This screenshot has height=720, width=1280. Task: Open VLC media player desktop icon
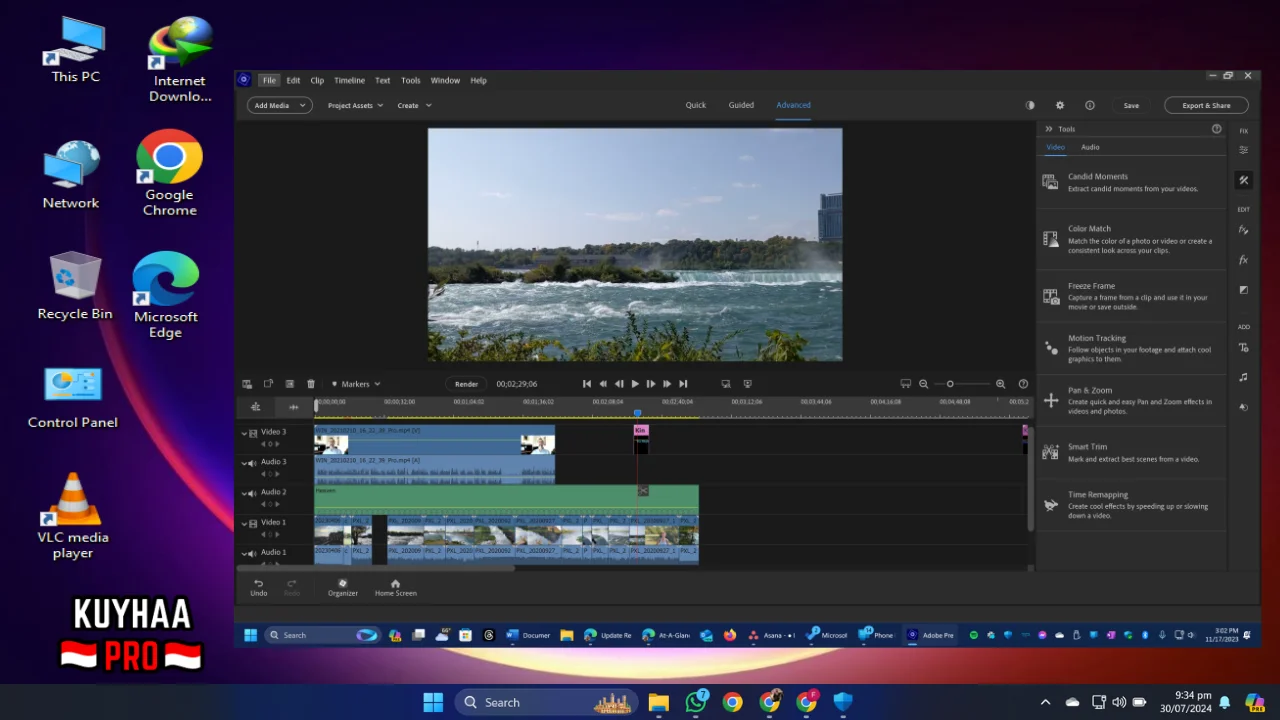click(x=73, y=515)
